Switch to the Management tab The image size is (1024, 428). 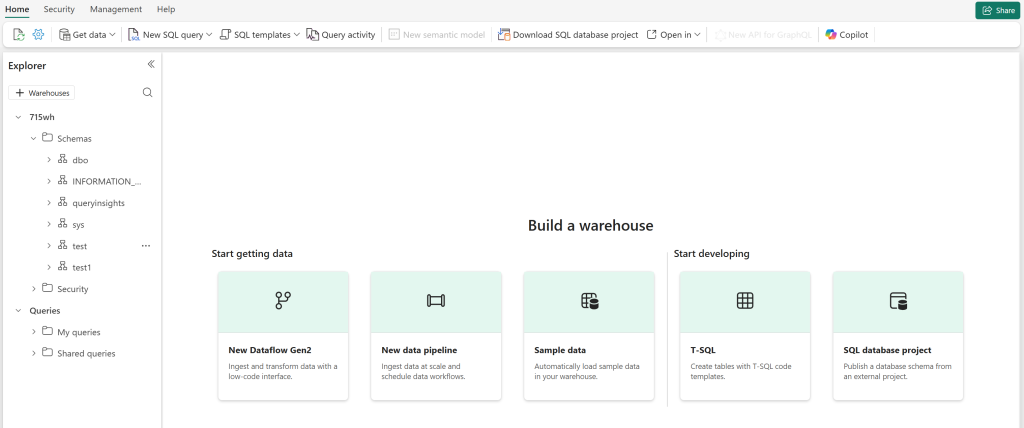coord(115,9)
